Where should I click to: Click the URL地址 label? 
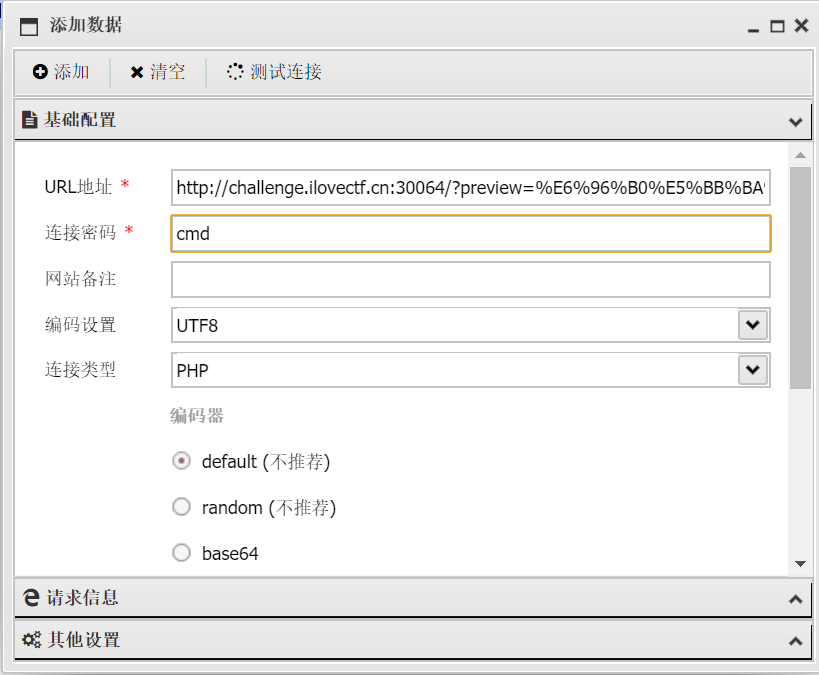[x=78, y=187]
